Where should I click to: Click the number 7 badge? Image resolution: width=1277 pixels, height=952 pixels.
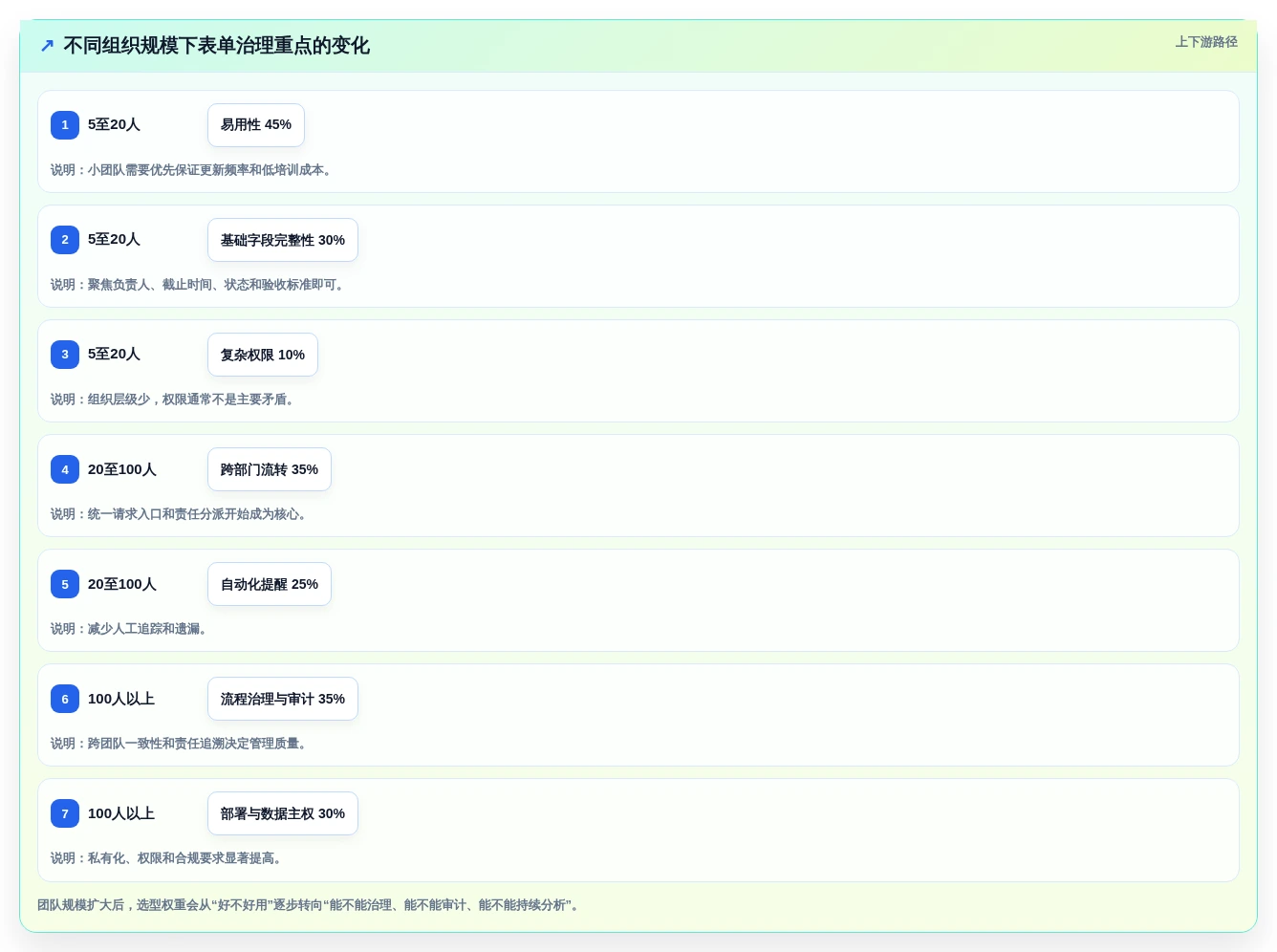point(65,813)
